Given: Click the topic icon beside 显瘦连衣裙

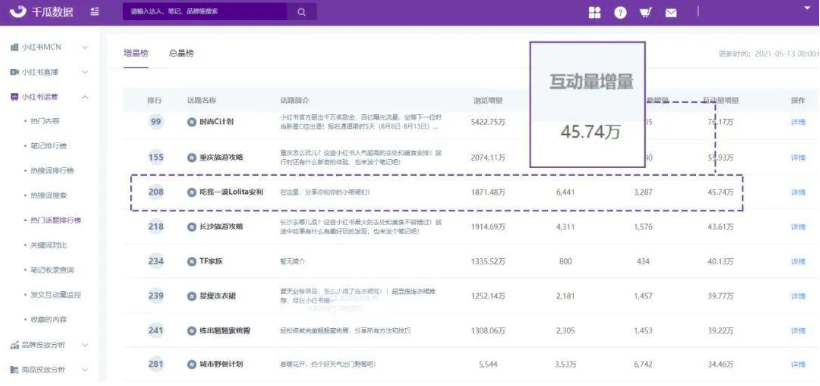Looking at the screenshot, I should coord(192,296).
